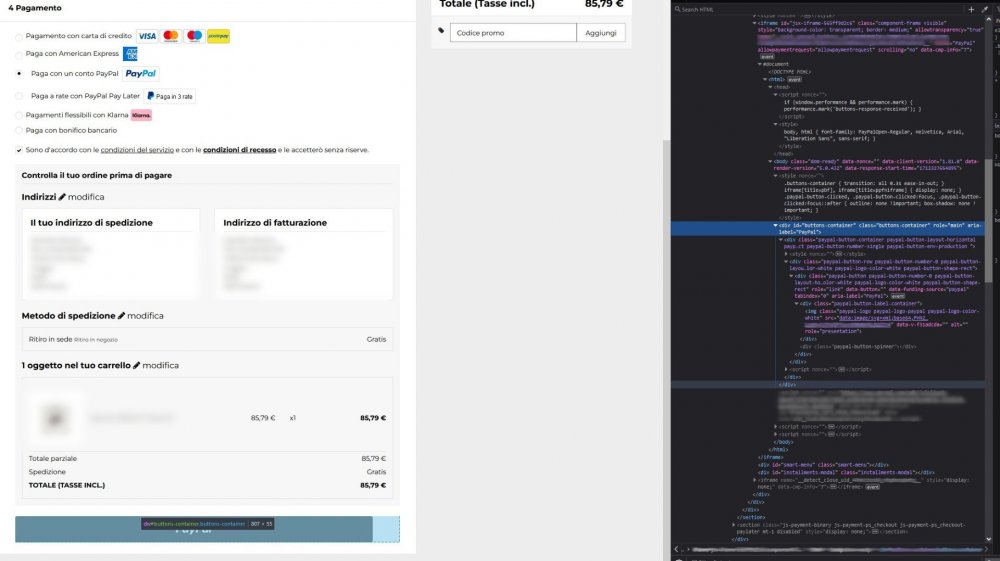Open the condizioni di recesso link
Screen dimensions: 1000x561
239,150
